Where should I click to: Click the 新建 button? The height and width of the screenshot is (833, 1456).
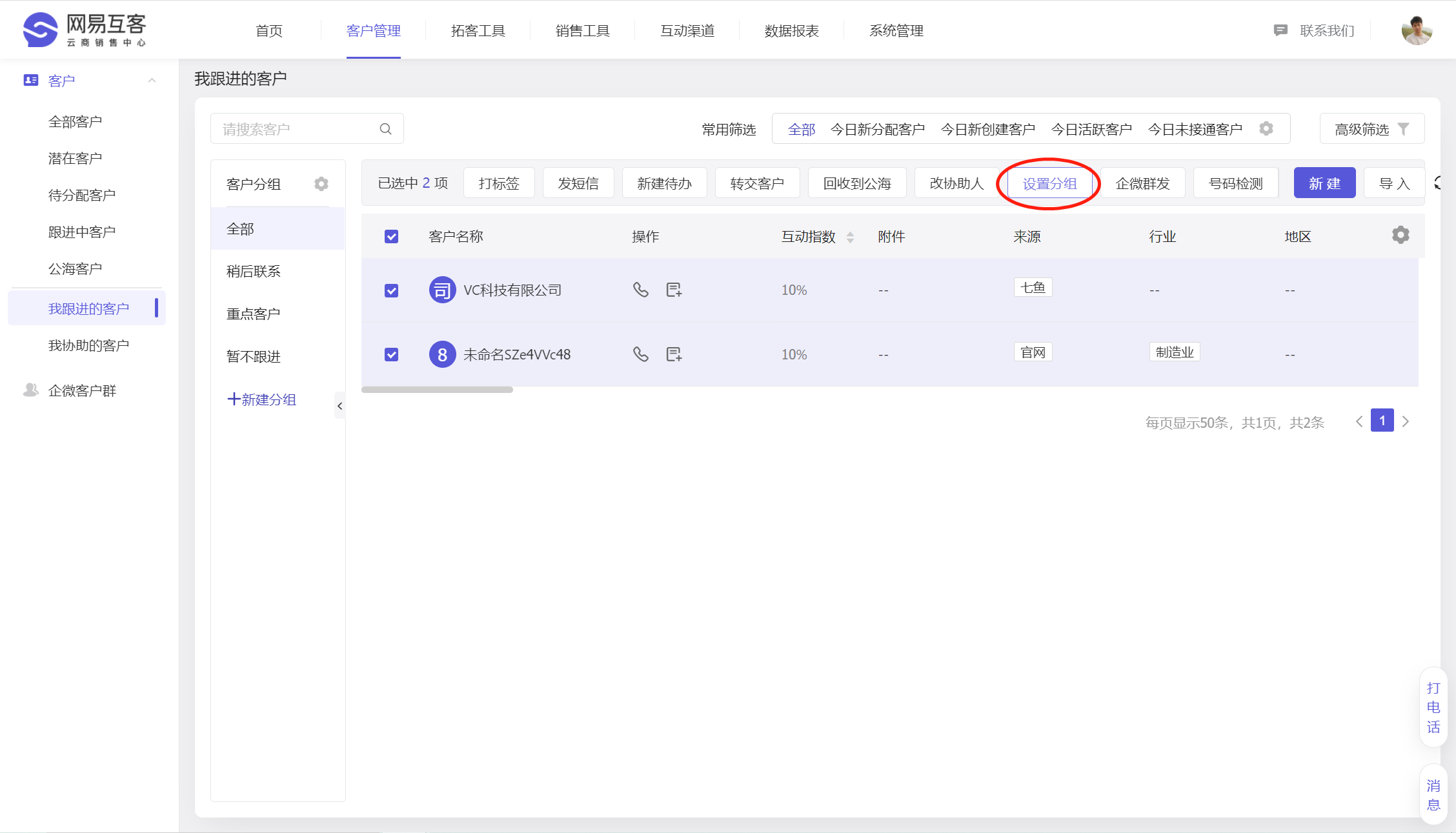click(1324, 183)
